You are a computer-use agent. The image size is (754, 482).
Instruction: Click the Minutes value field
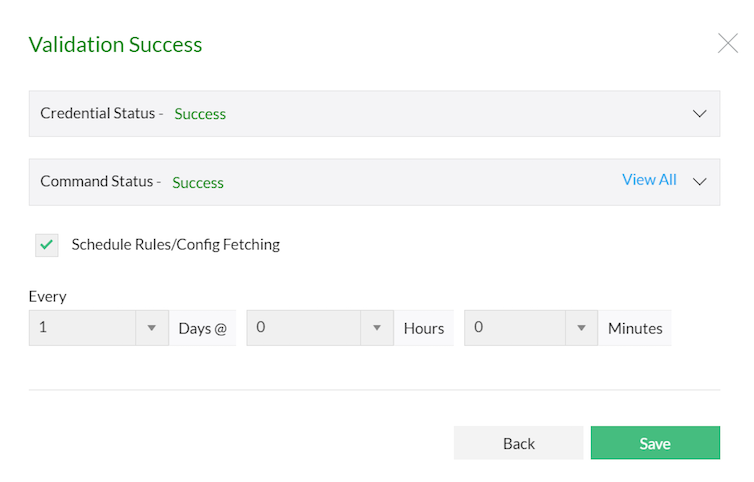(x=515, y=327)
